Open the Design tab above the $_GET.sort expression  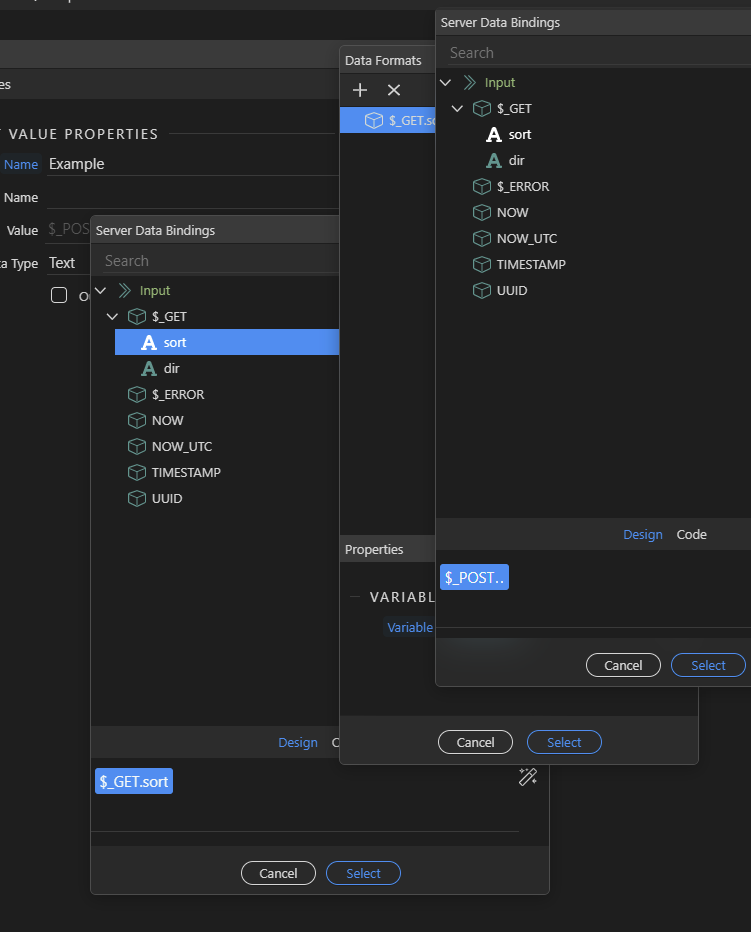(297, 742)
